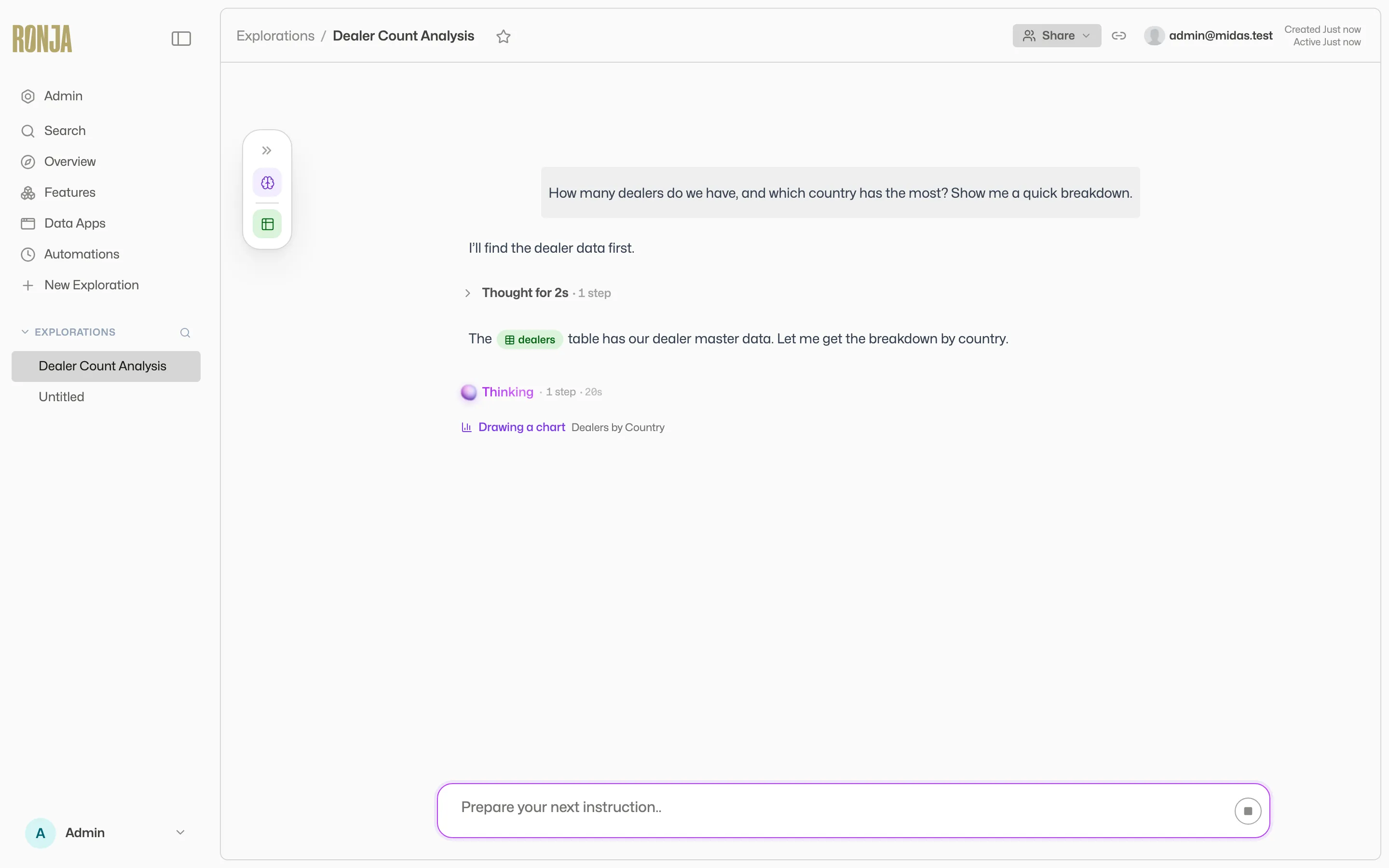The height and width of the screenshot is (868, 1389).
Task: Click the Thinking status label
Action: point(508,392)
